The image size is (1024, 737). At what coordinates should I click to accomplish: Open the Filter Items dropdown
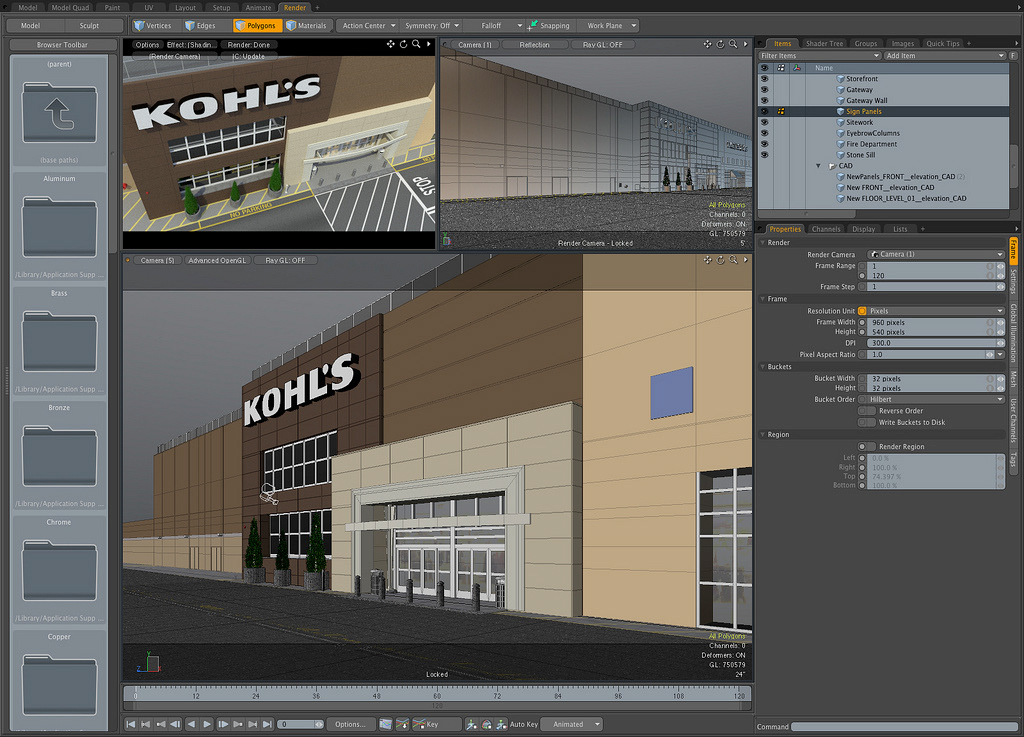[820, 55]
